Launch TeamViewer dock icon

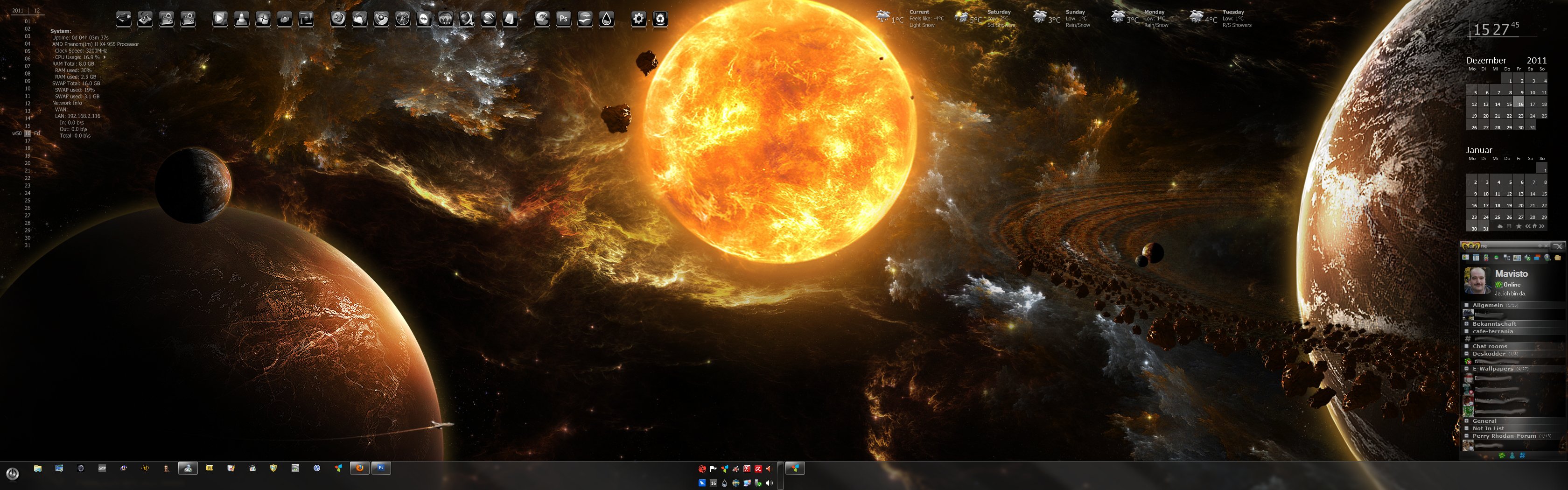[424, 19]
